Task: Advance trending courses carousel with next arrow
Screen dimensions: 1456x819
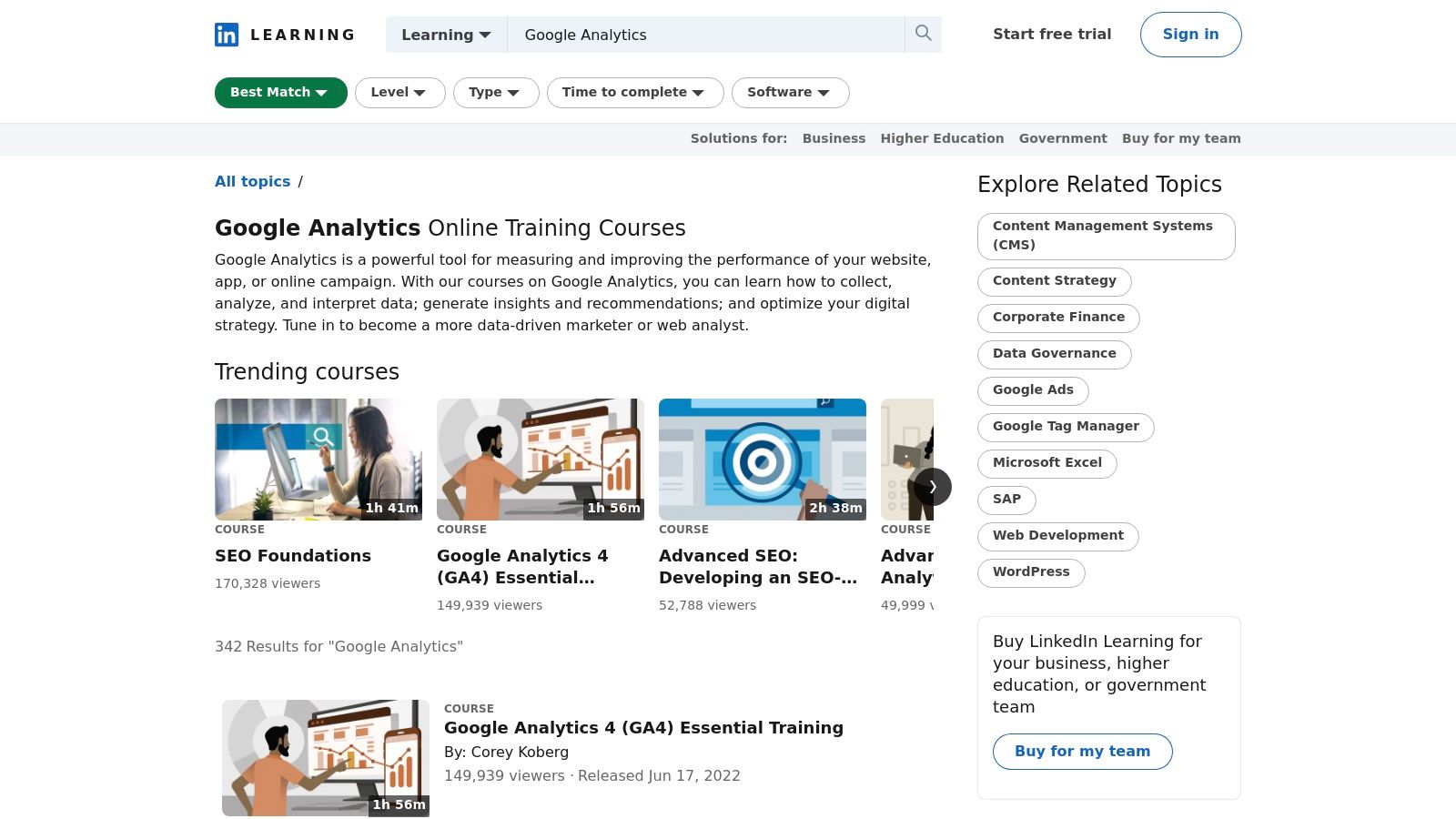Action: click(x=933, y=487)
